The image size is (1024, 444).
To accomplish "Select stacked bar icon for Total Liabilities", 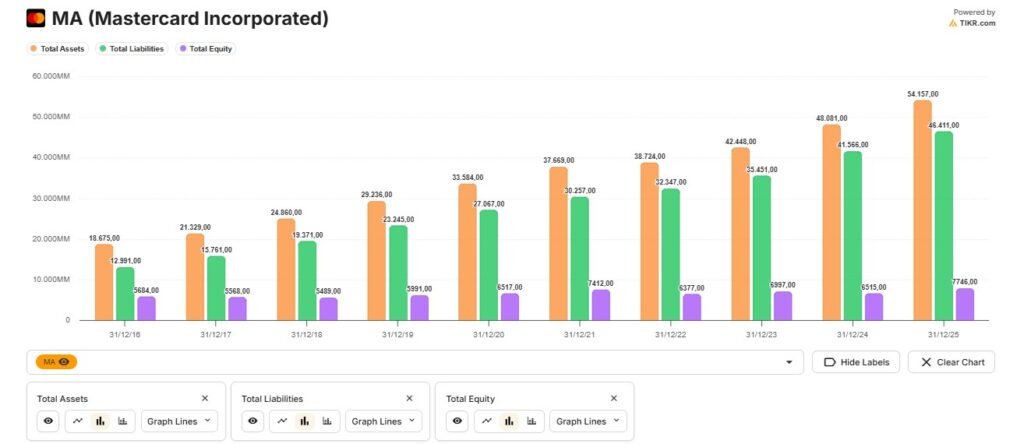I will 327,421.
